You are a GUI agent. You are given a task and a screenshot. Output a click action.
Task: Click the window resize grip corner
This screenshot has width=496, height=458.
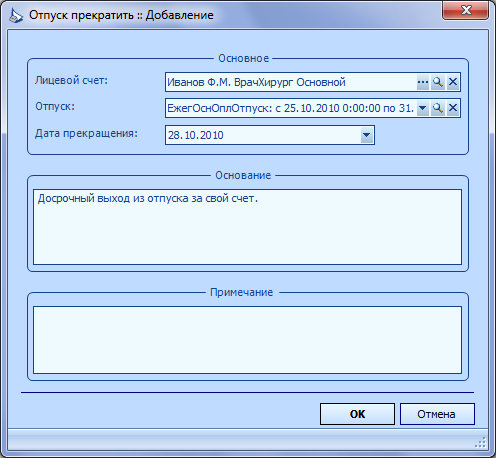[480, 443]
